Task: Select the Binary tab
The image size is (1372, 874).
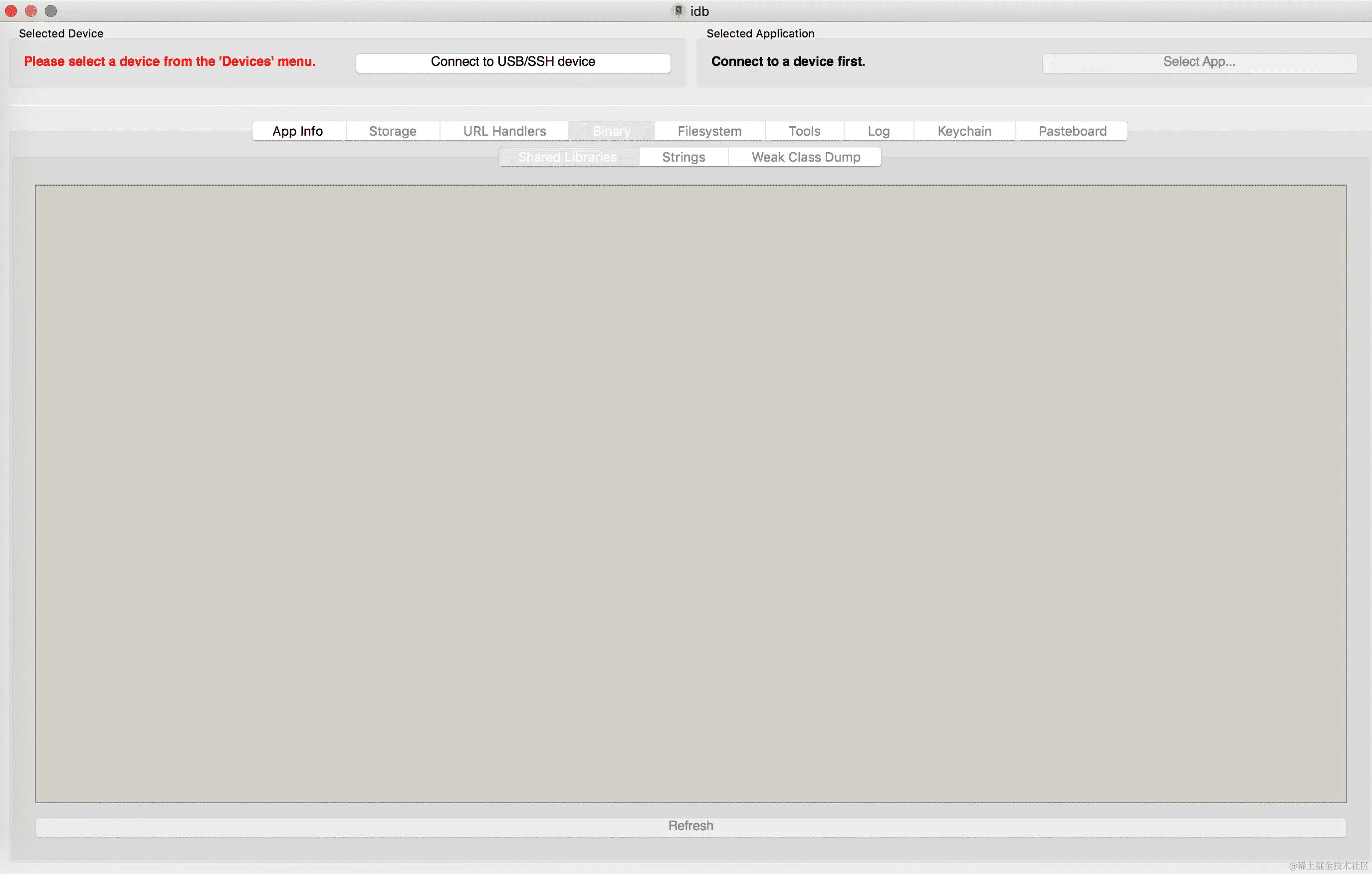Action: 611,131
